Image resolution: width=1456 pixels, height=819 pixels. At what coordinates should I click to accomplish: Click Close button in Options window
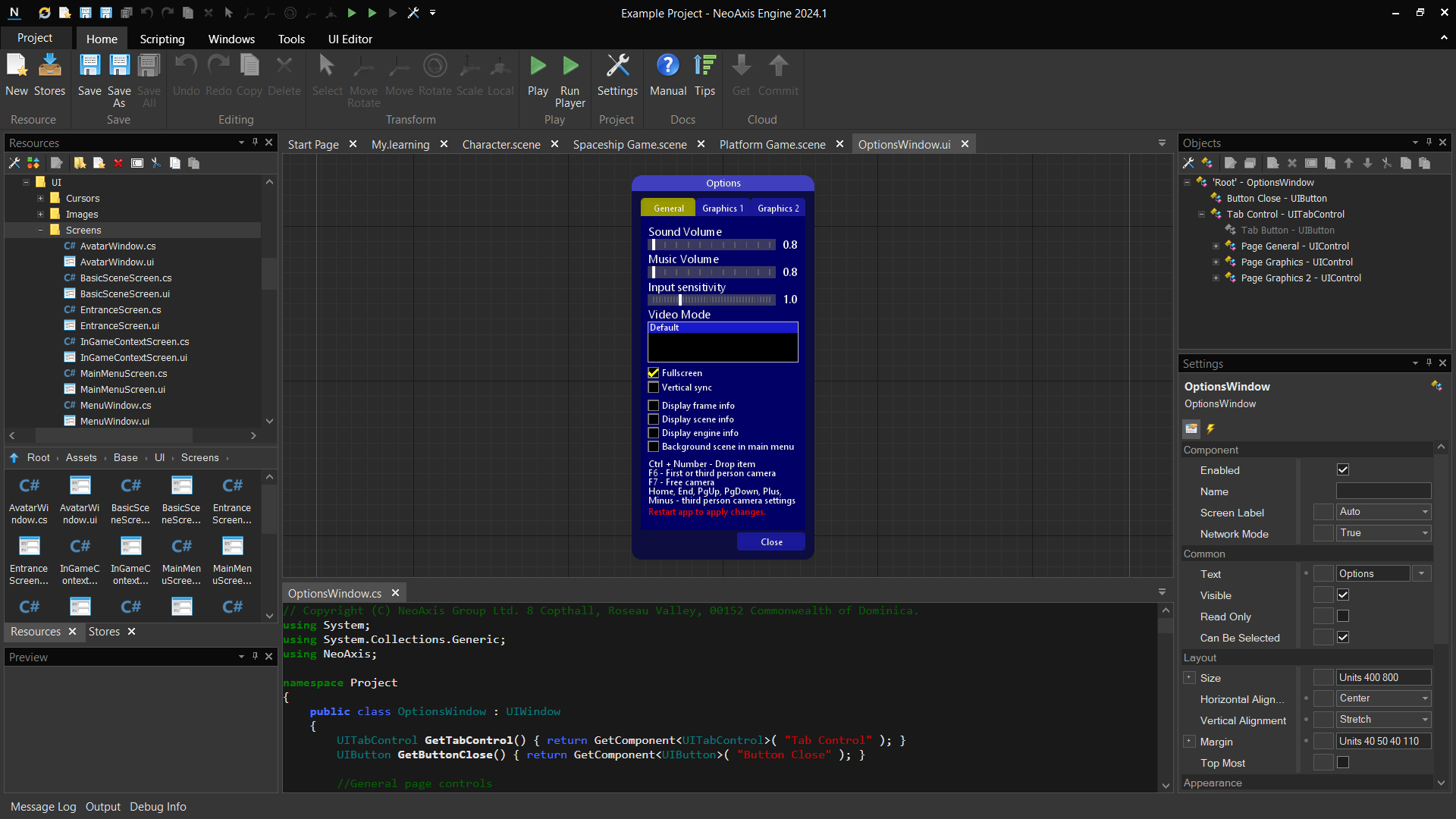click(x=771, y=541)
